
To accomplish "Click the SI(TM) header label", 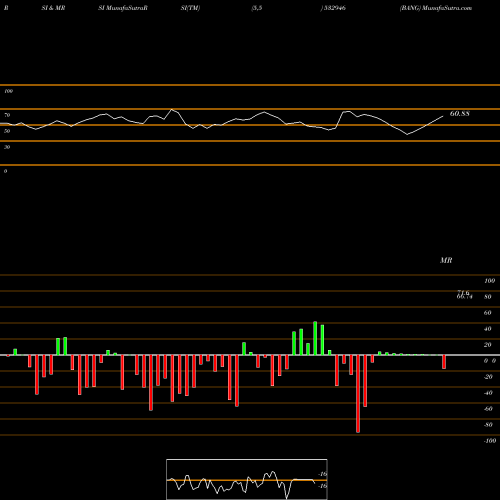I will (x=191, y=8).
